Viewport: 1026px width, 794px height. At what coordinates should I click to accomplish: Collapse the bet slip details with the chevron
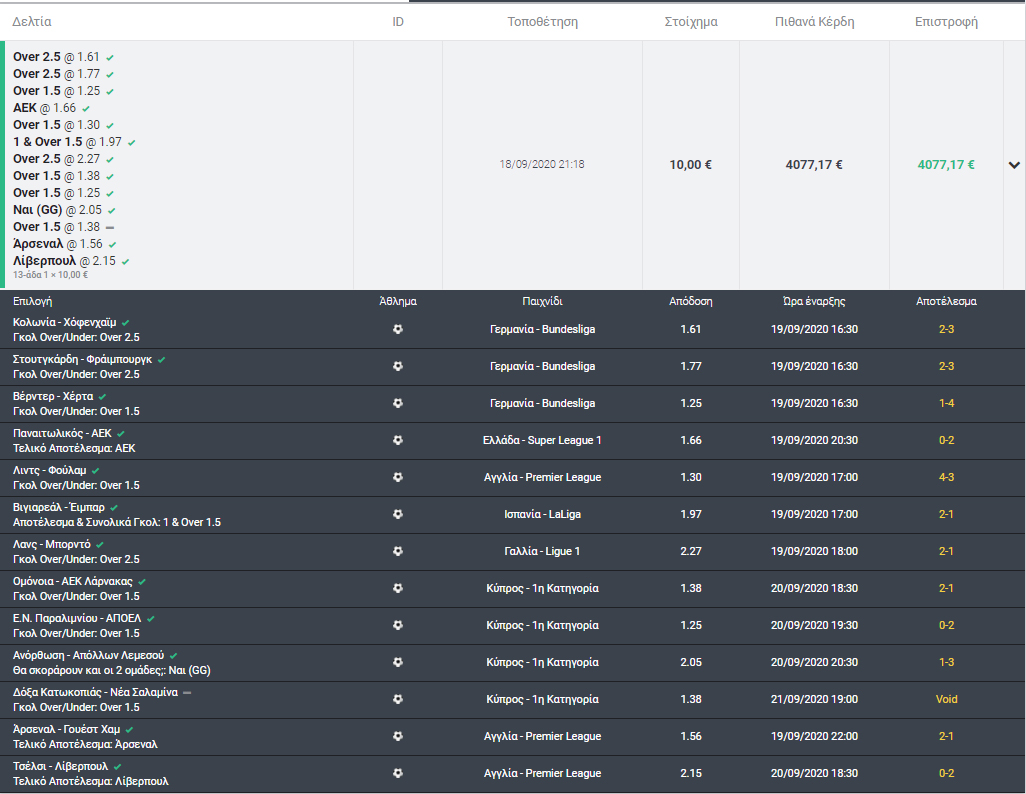(1013, 165)
